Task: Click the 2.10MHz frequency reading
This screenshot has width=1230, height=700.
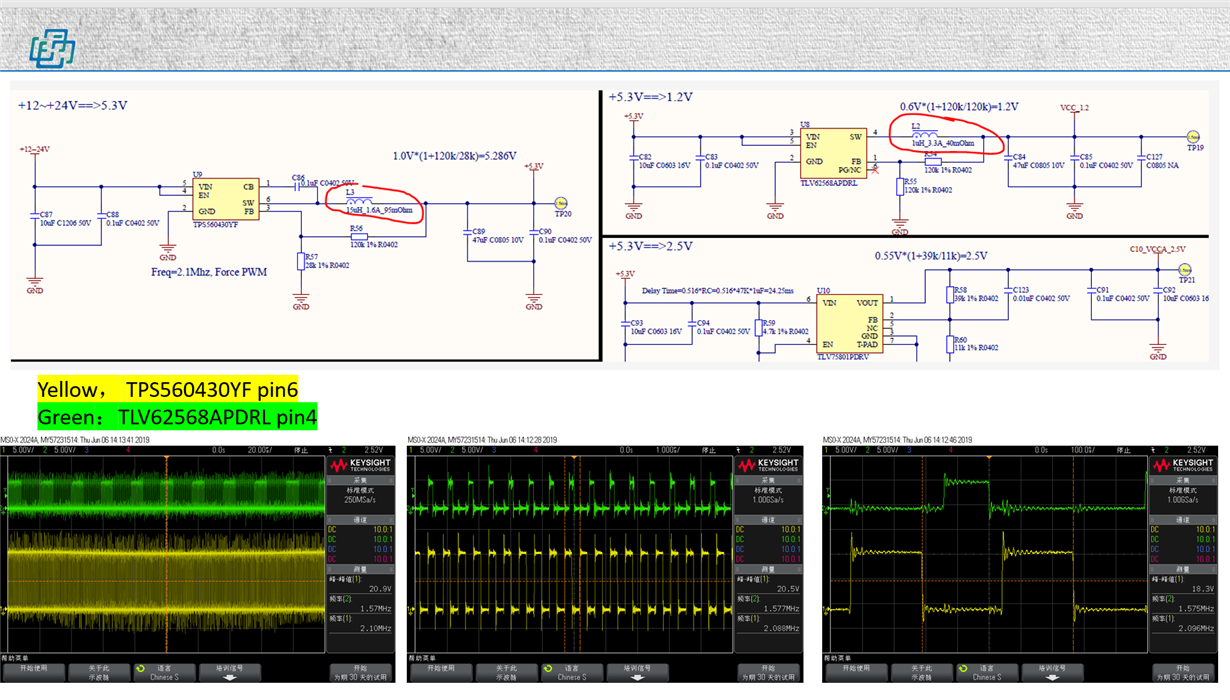Action: pyautogui.click(x=377, y=628)
